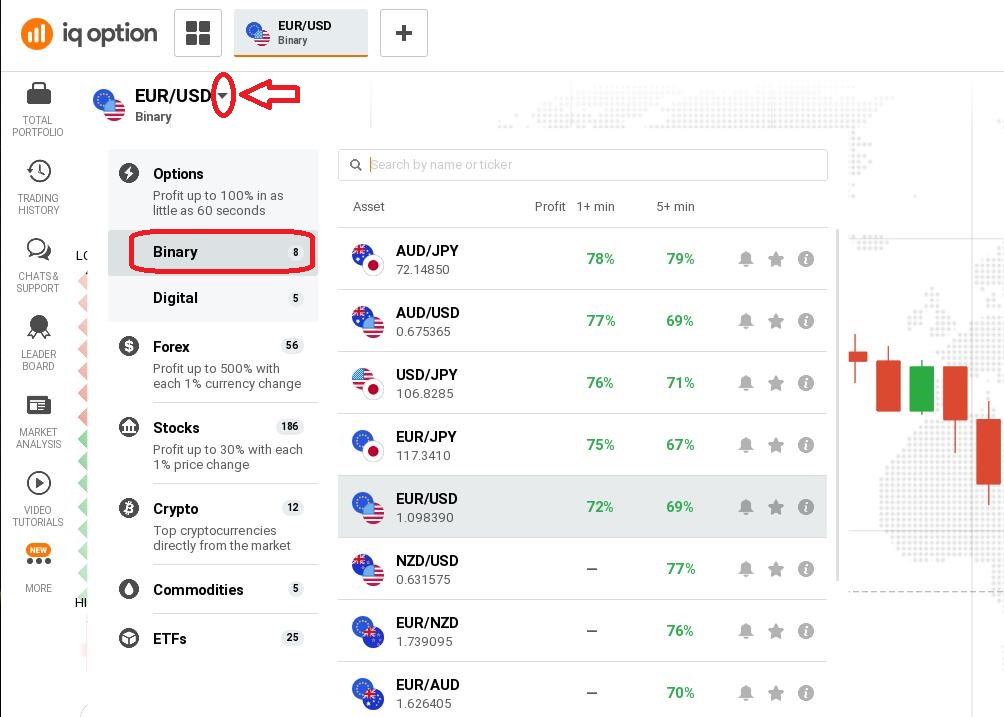Select the Digital options type

[213, 298]
